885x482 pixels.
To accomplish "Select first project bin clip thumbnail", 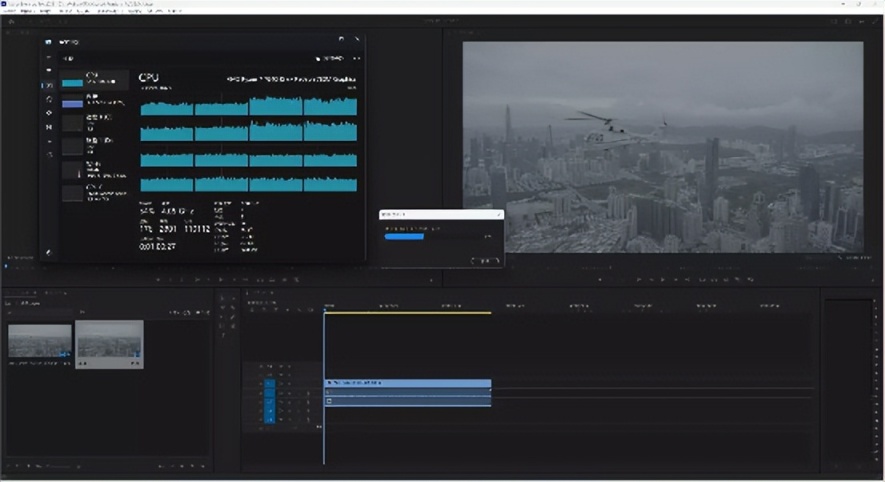I will [40, 341].
